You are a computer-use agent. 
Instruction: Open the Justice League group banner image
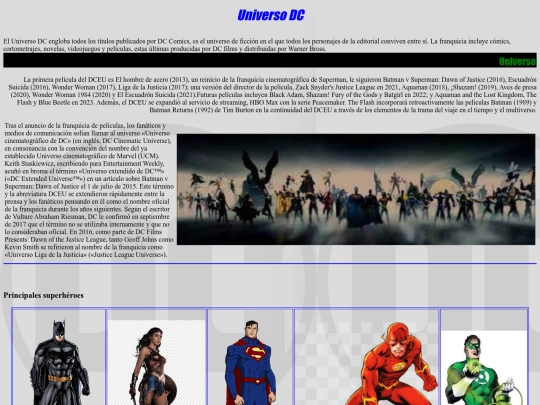click(x=356, y=189)
